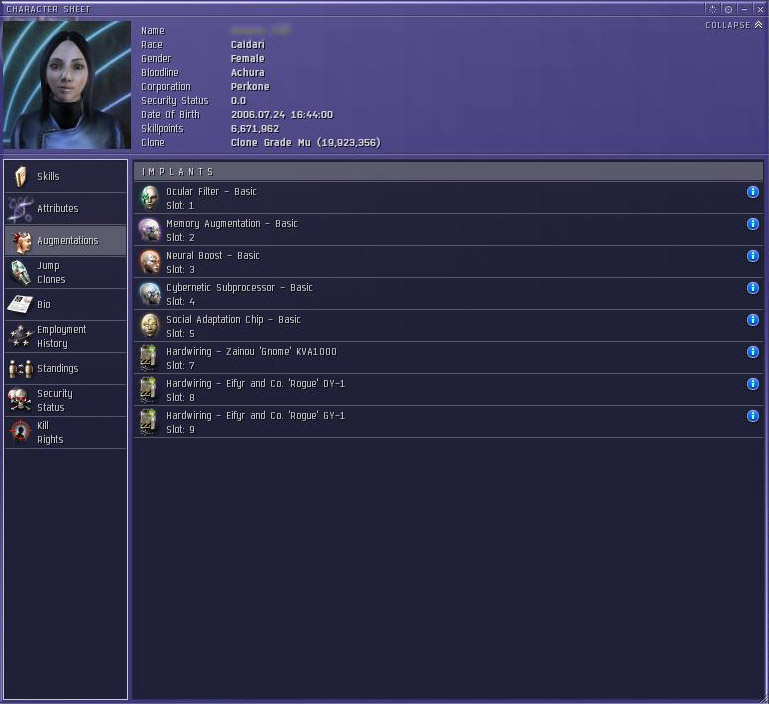
Task: Open the Attributes section
Action: click(x=65, y=209)
